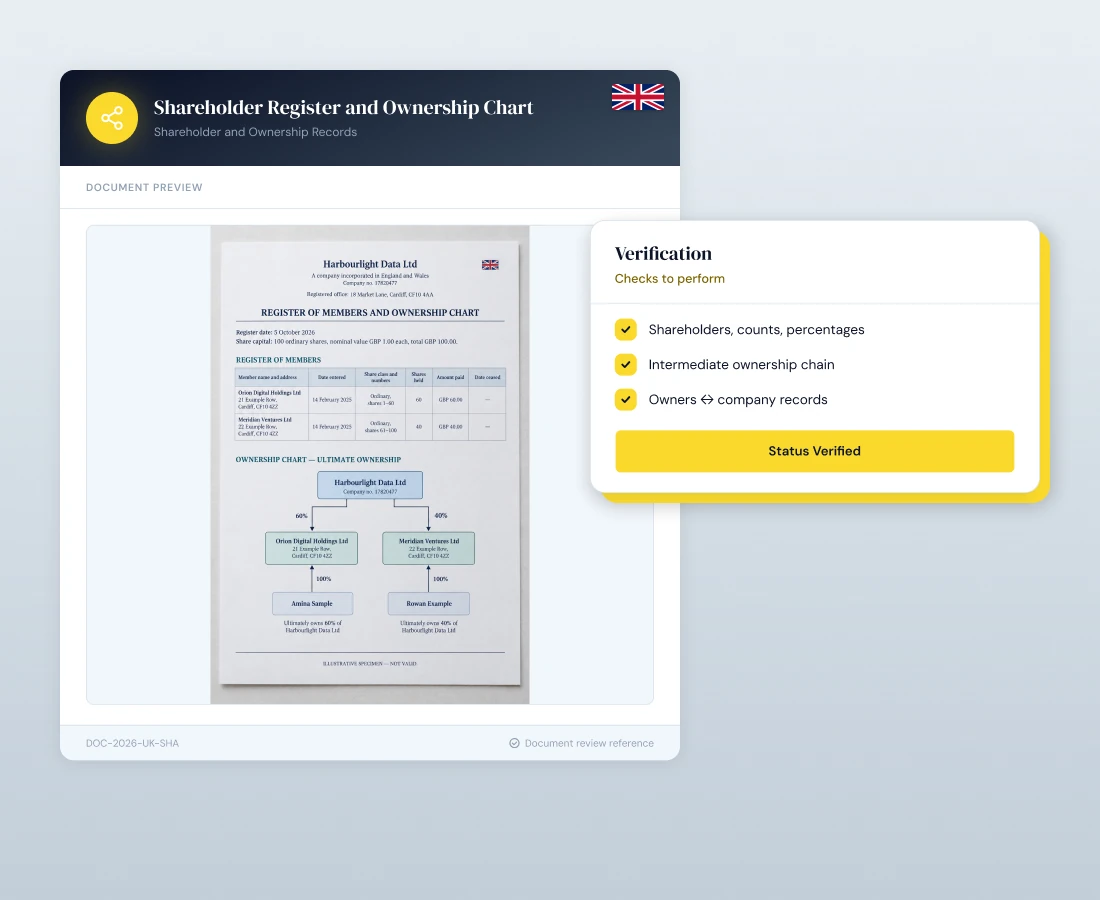Click 'Ultimately owns 40%' caption under Rowan Example
Viewport: 1100px width, 900px height.
(429, 626)
